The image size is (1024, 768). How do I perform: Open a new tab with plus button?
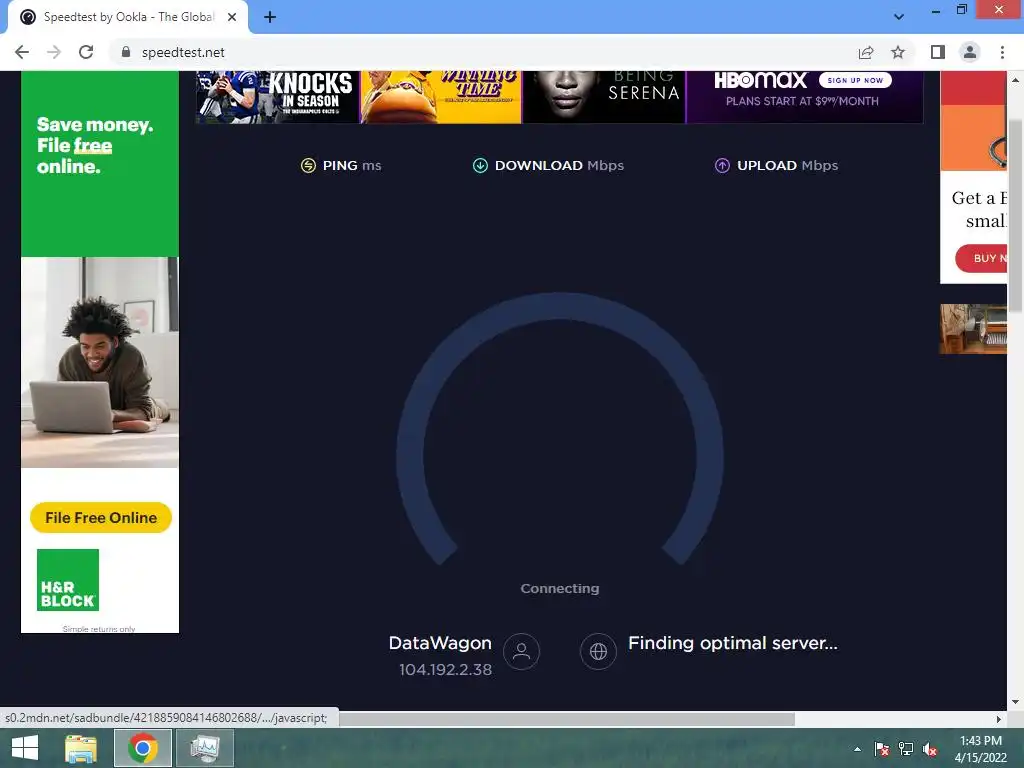click(x=270, y=17)
